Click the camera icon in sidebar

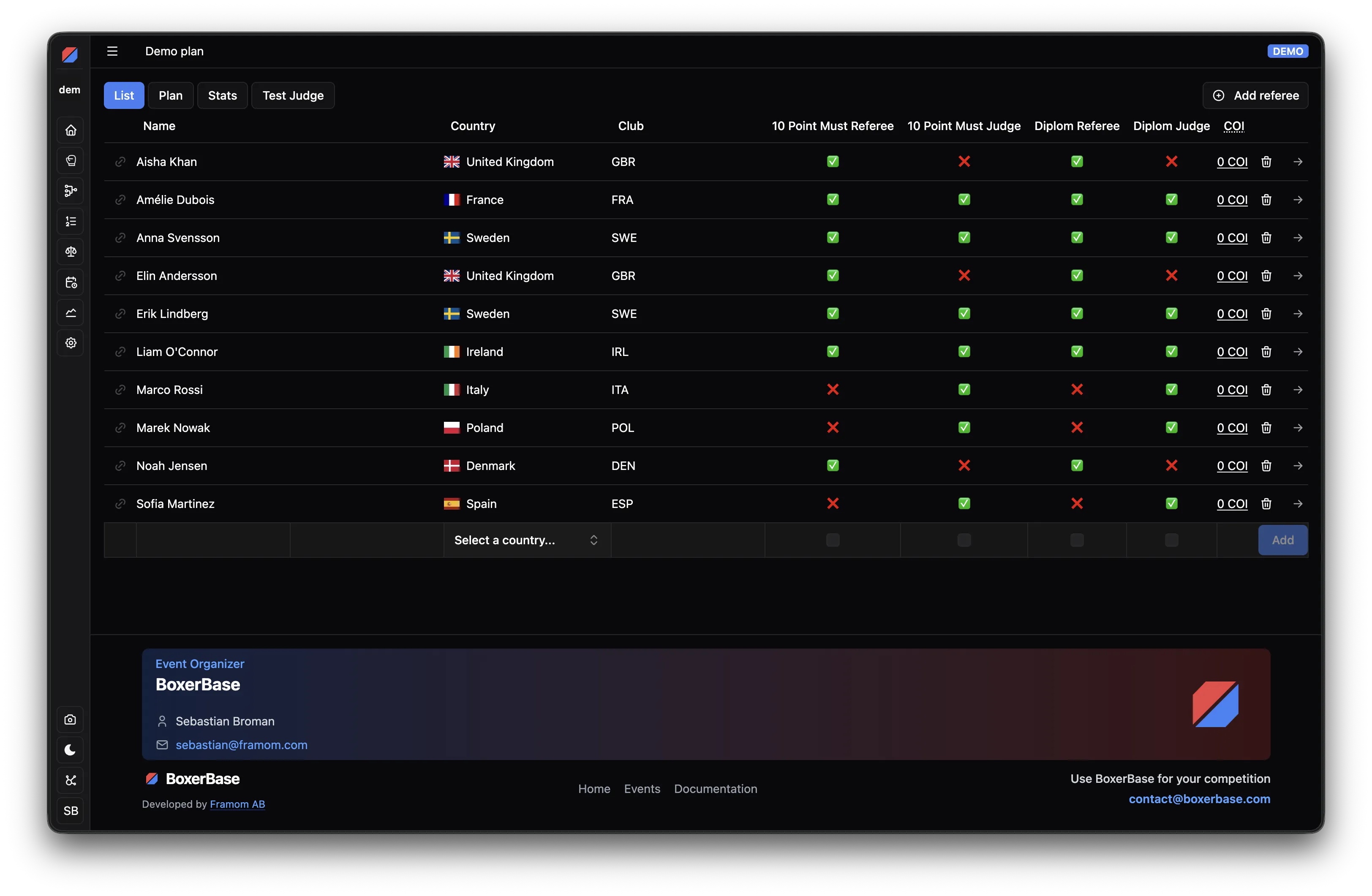click(70, 720)
